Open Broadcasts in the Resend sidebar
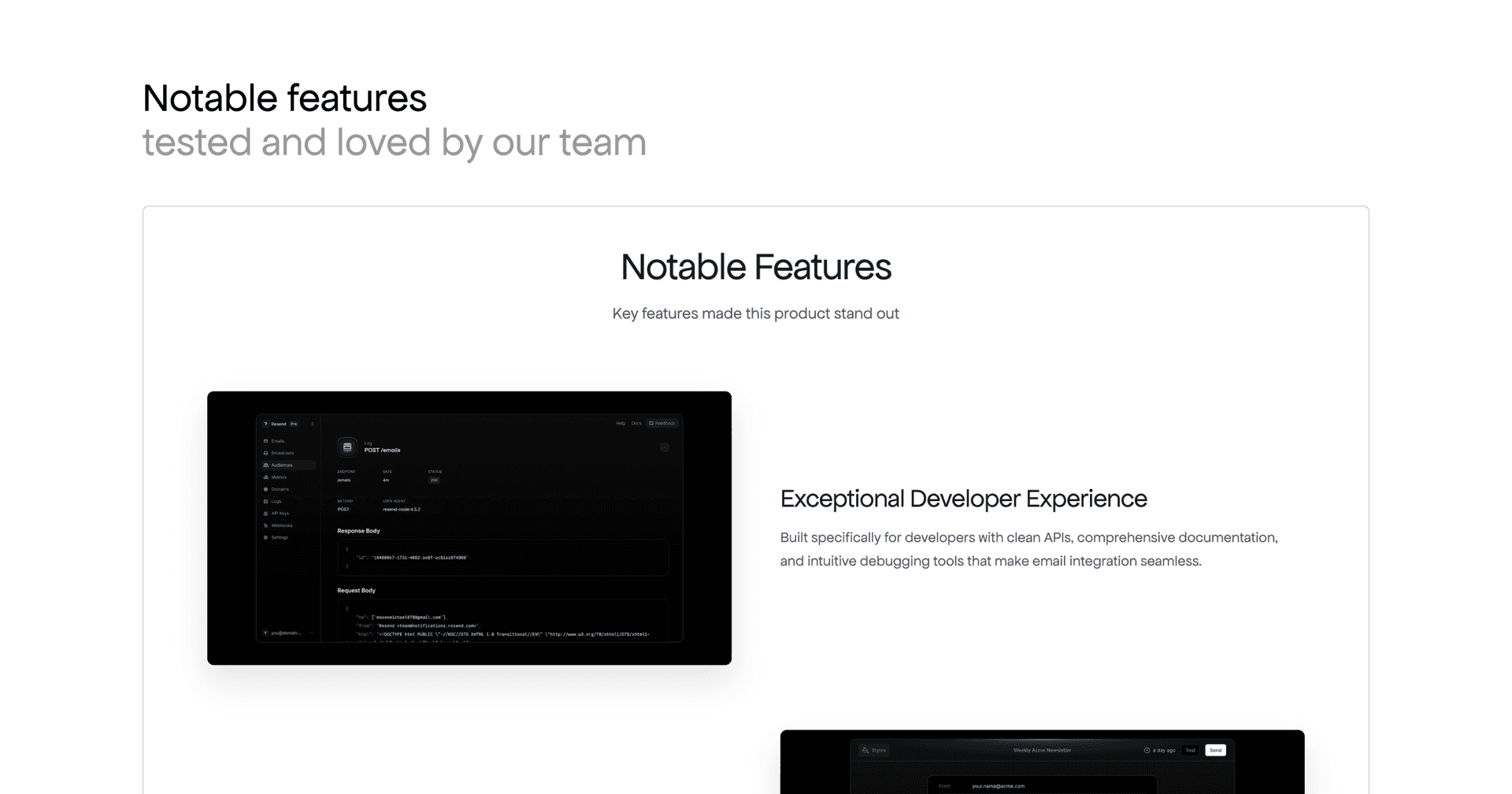Viewport: 1512px width, 794px height. click(282, 453)
